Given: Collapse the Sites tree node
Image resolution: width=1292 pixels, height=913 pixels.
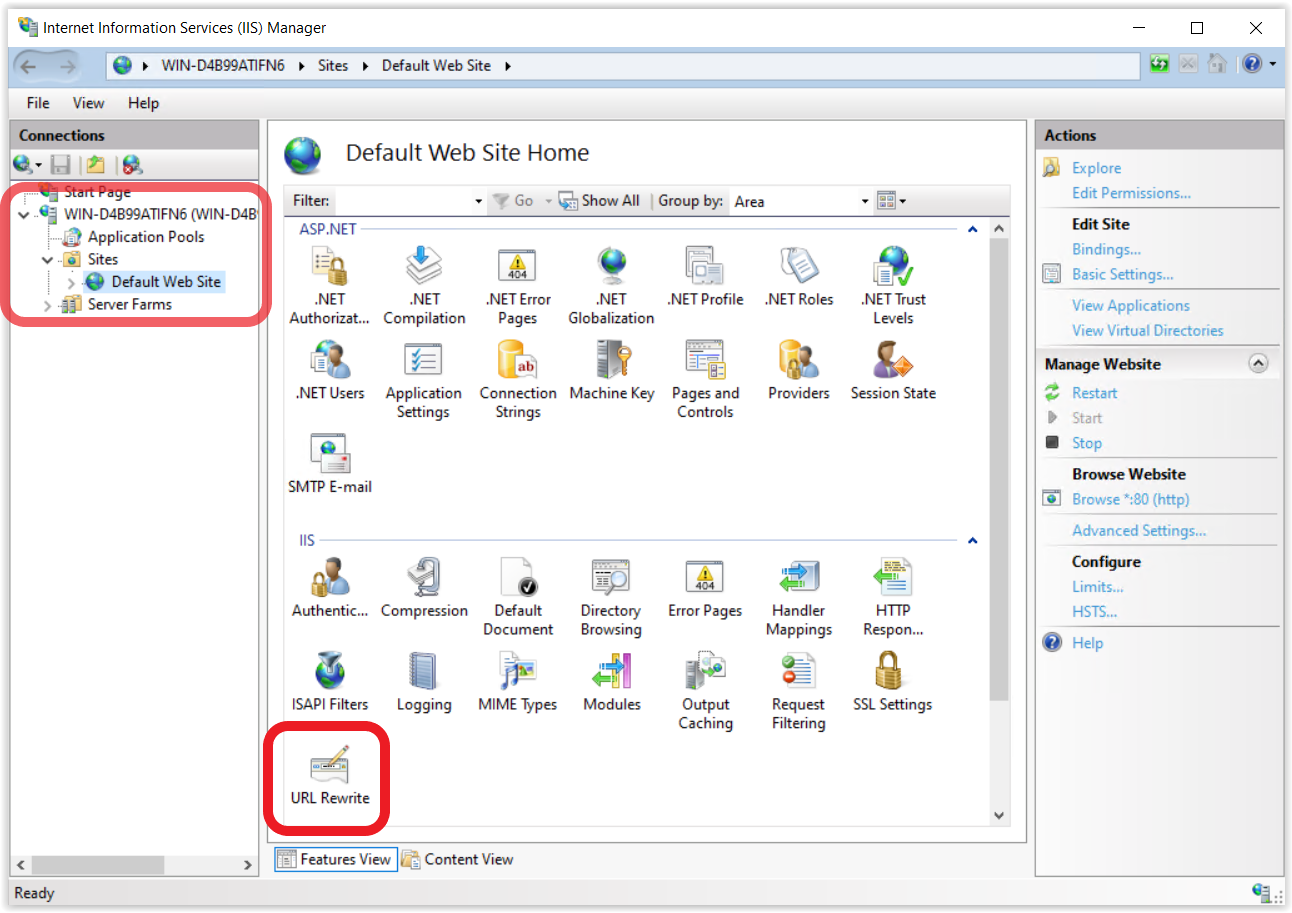Looking at the screenshot, I should coord(47,260).
